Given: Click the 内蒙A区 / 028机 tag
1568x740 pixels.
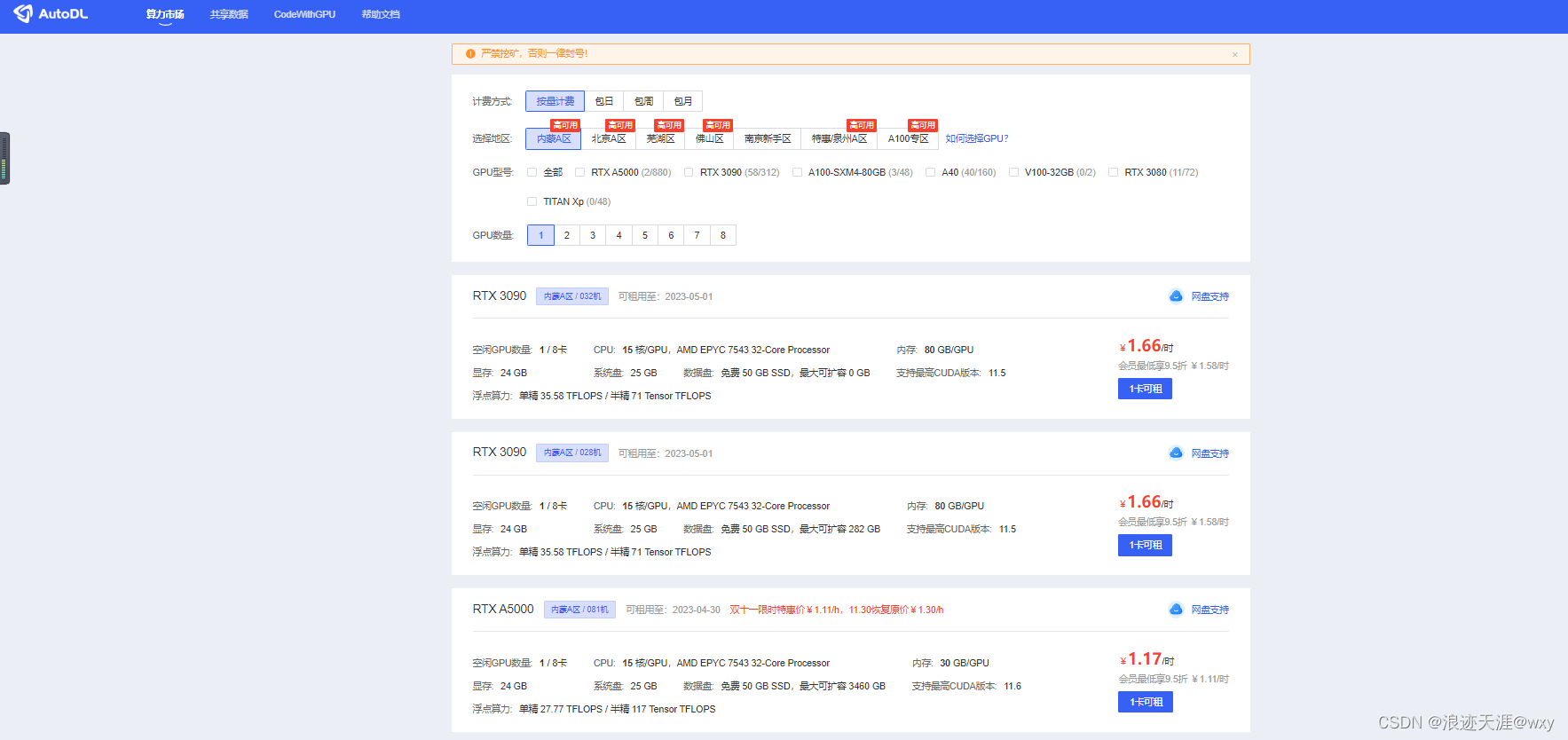Looking at the screenshot, I should (572, 453).
